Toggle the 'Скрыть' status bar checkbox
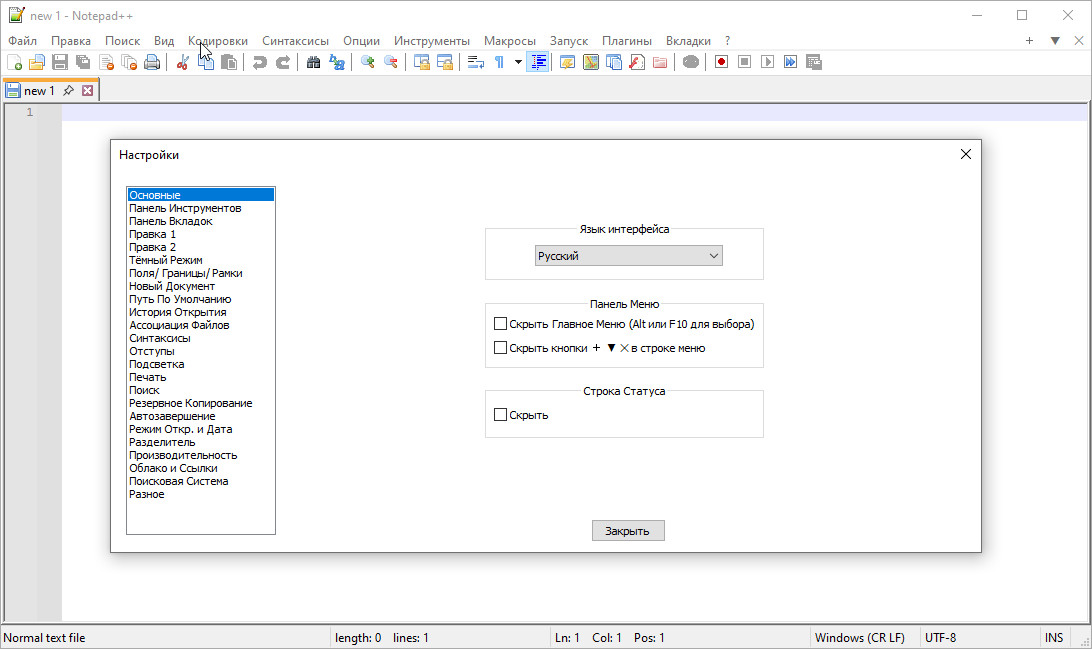 tap(501, 415)
